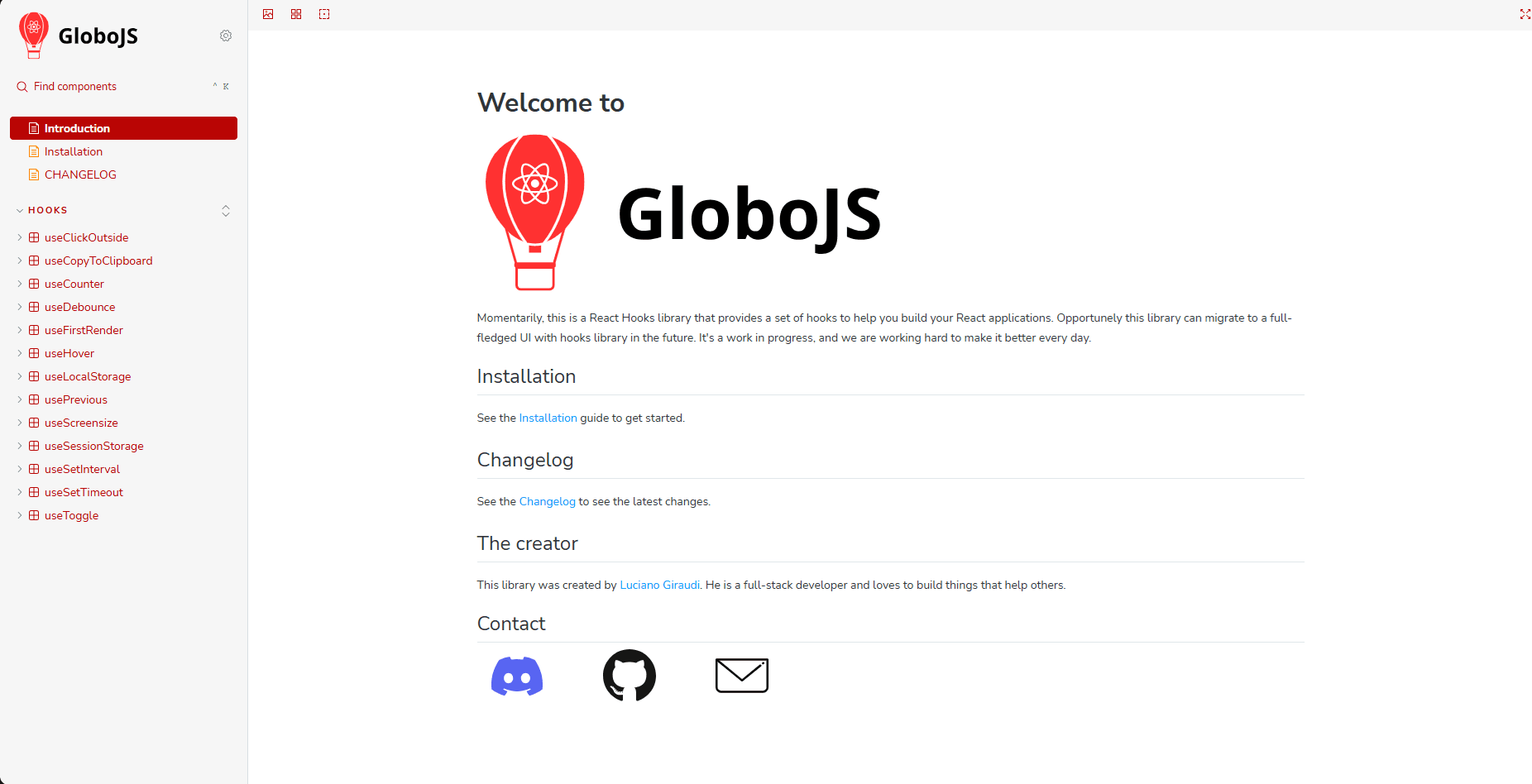
Task: Collapse the HOOKS section header
Action: (47, 210)
